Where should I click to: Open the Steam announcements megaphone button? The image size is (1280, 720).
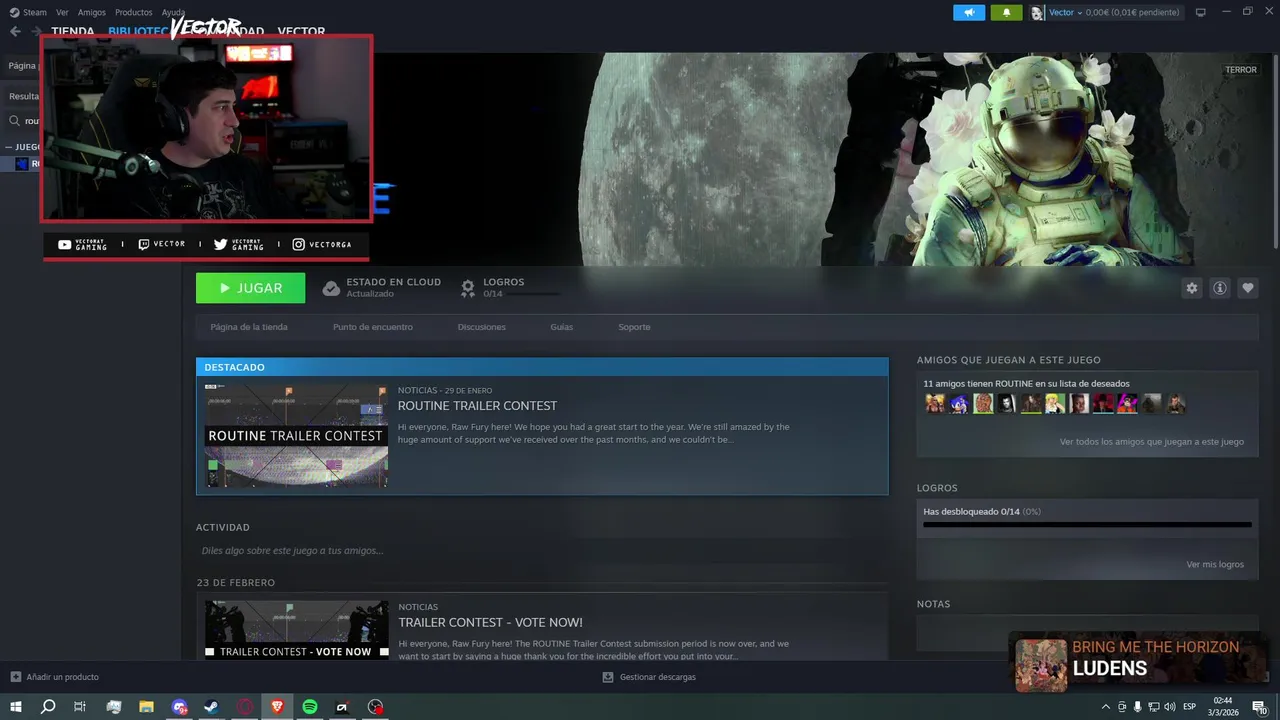[x=969, y=12]
